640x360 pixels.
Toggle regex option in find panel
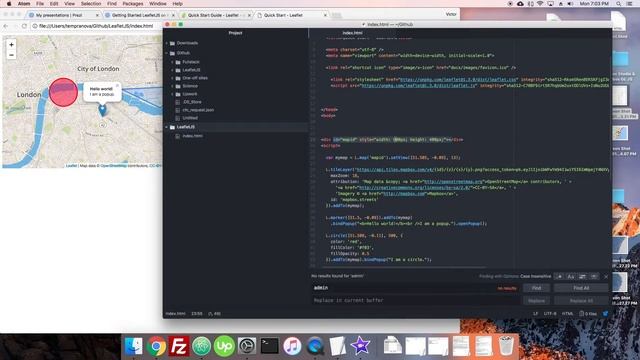pos(560,277)
